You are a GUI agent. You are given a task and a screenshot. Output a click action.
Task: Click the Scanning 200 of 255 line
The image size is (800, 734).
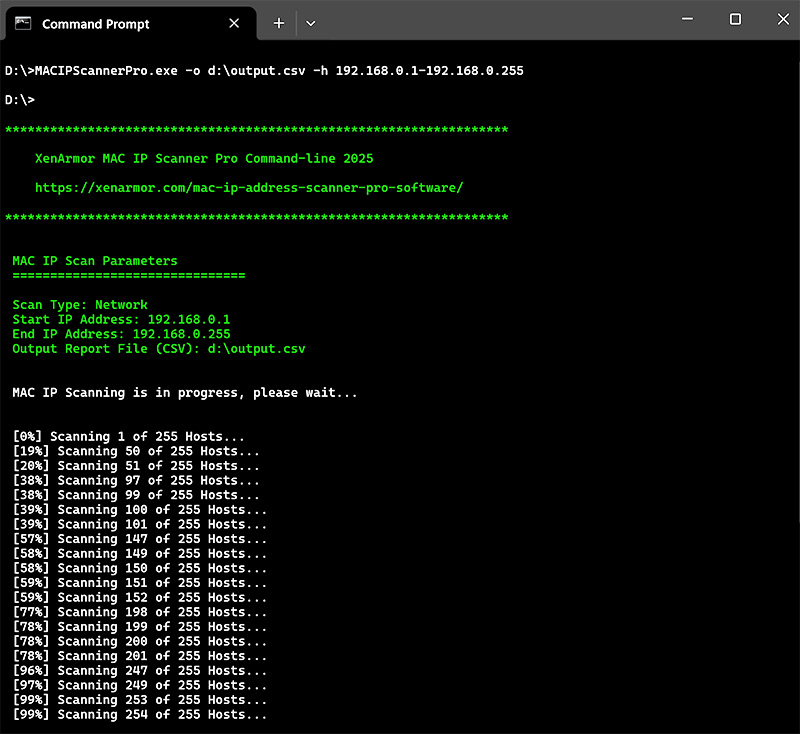(x=140, y=642)
